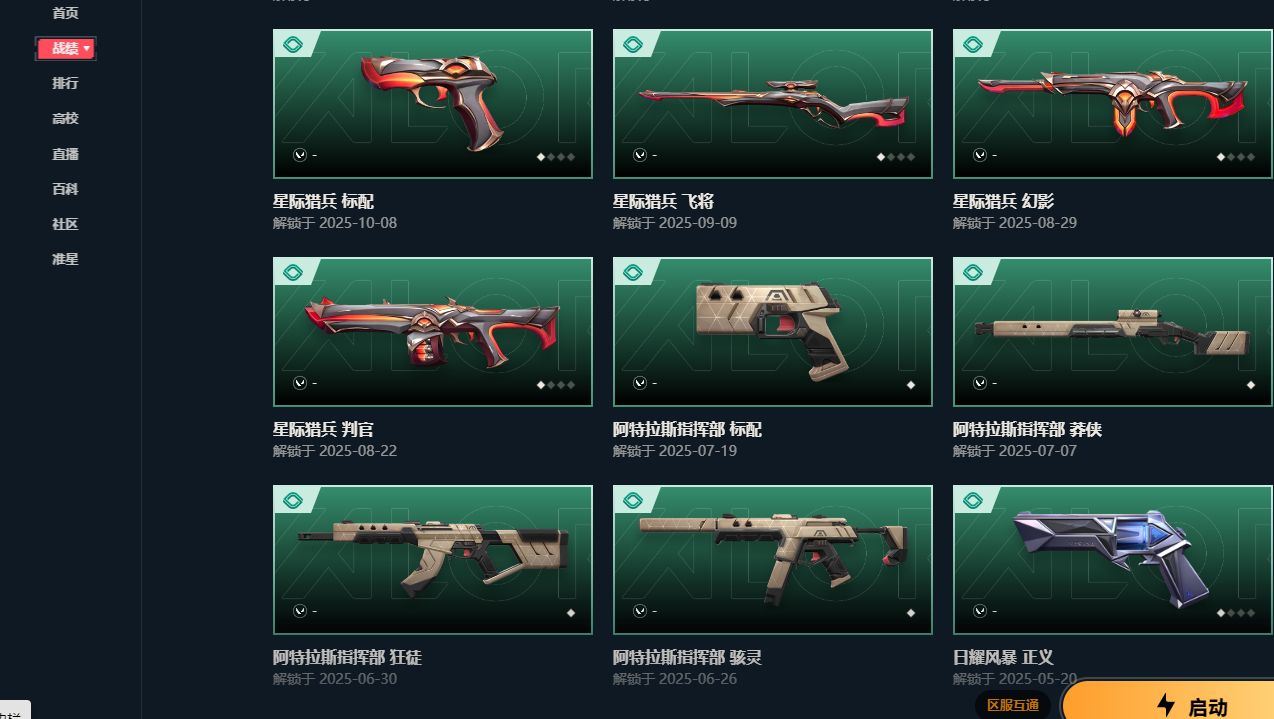
Task: Click collection badge icon on 日耀风暴 正义 card
Action: pos(973,501)
